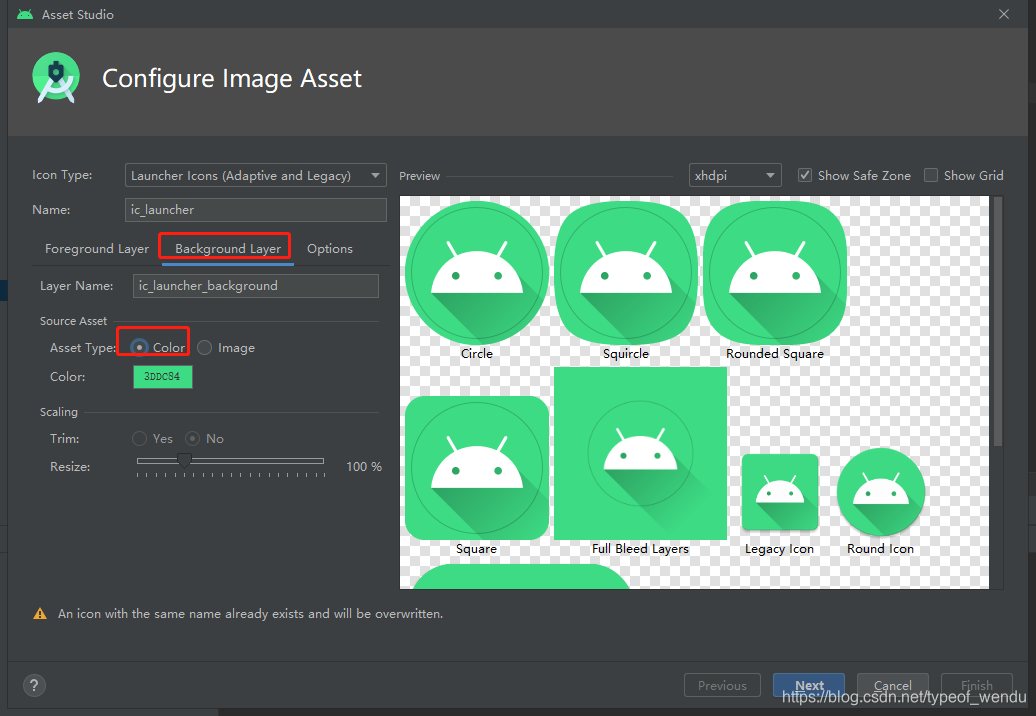Switch to the Foreground Layer tab

(97, 248)
